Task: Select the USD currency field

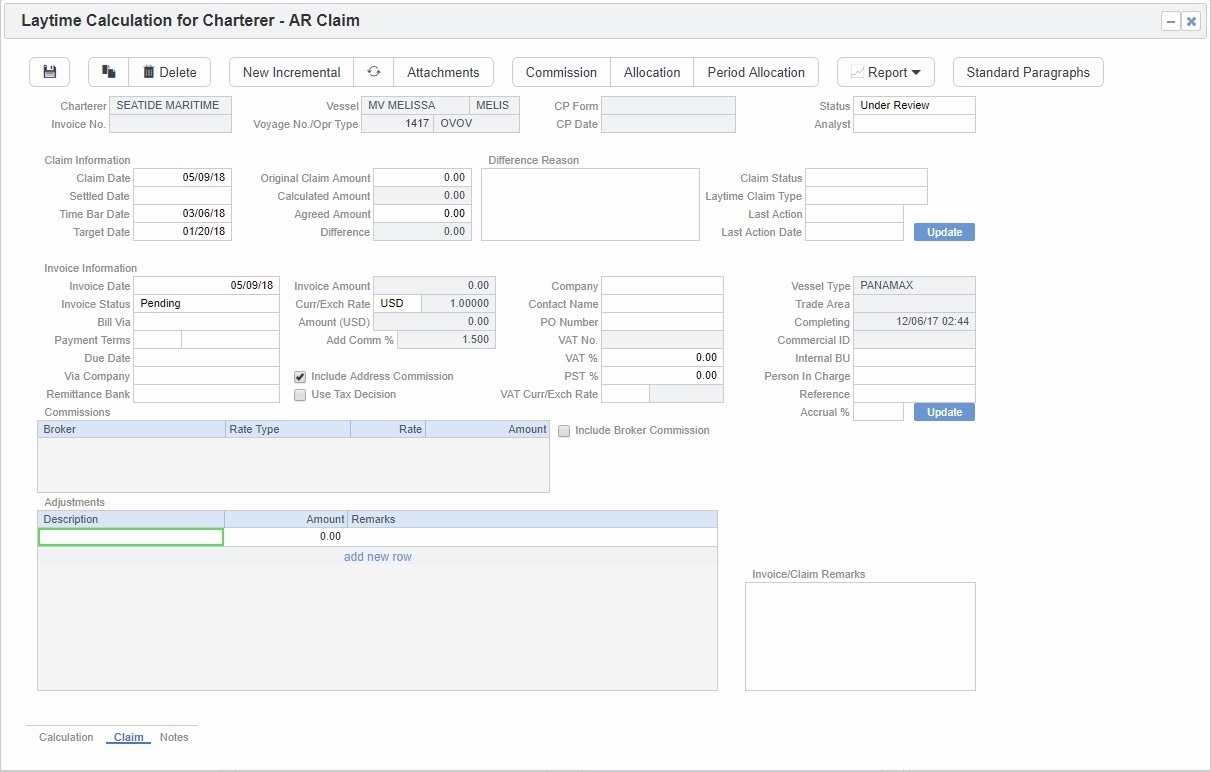Action: tap(397, 304)
